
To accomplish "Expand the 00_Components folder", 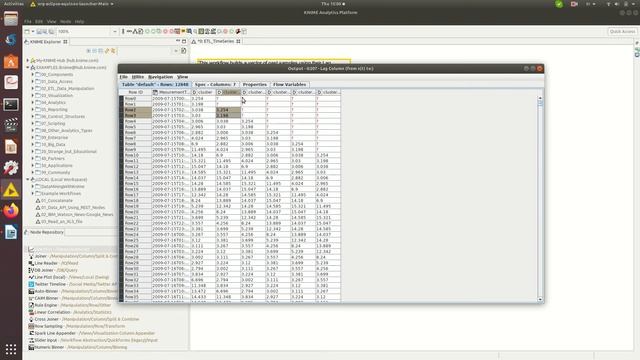I will [33, 74].
